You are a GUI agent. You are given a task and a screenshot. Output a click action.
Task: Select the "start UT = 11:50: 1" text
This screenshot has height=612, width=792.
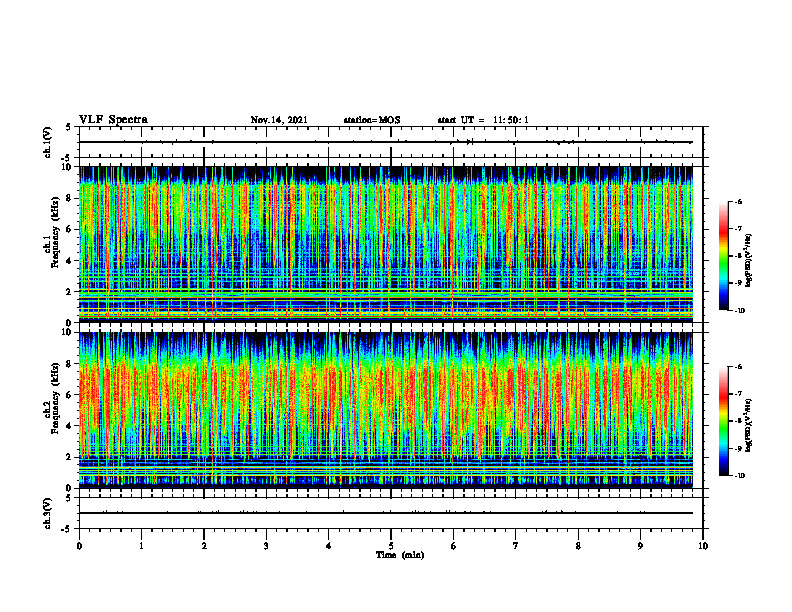(x=483, y=120)
